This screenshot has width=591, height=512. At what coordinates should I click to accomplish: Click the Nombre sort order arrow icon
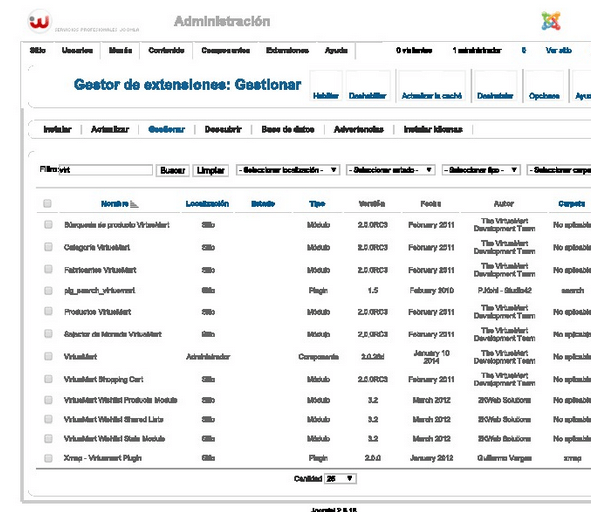(x=134, y=204)
